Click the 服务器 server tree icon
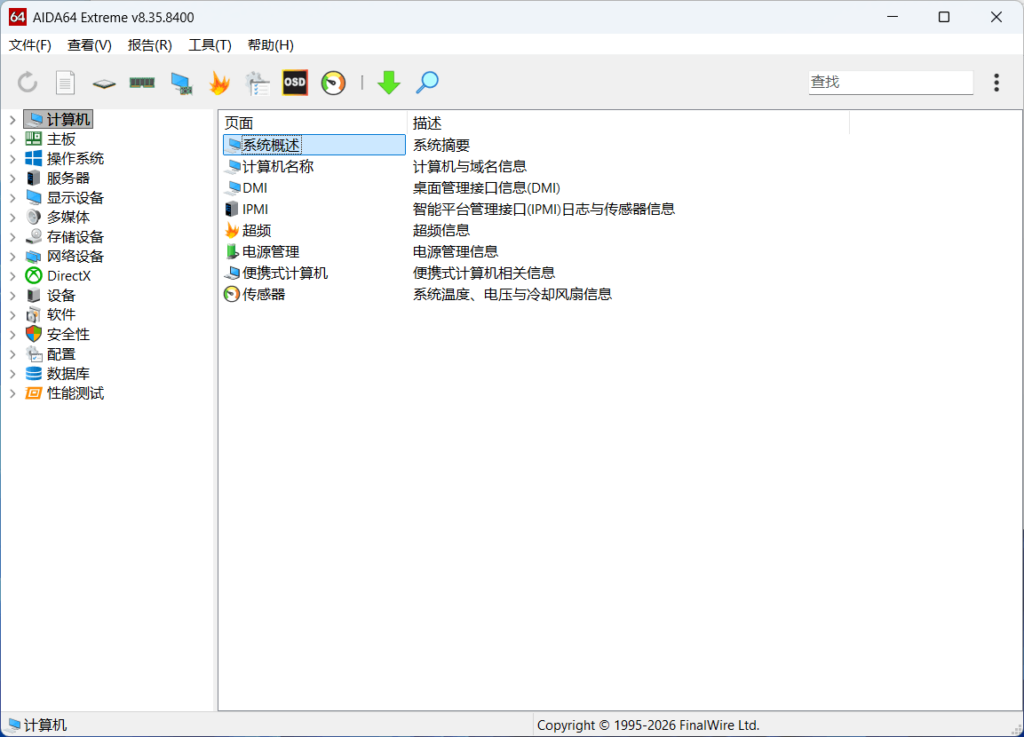The image size is (1024, 737). coord(33,178)
